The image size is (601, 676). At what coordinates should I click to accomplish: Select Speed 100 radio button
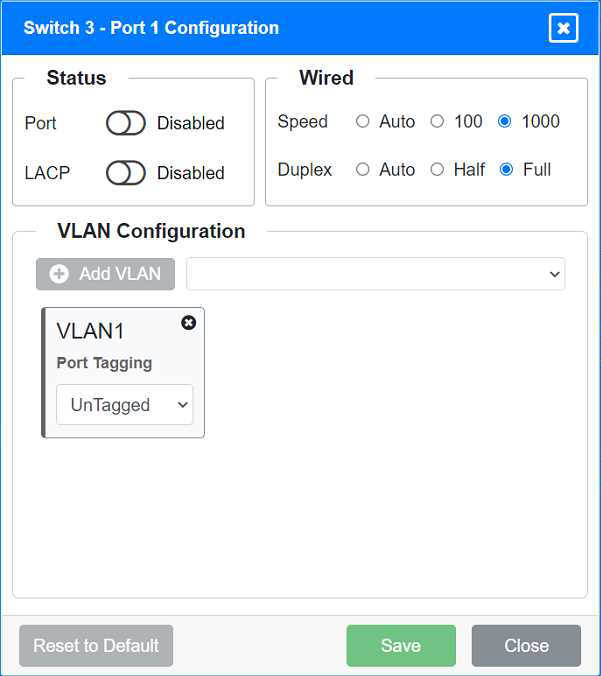pyautogui.click(x=437, y=121)
